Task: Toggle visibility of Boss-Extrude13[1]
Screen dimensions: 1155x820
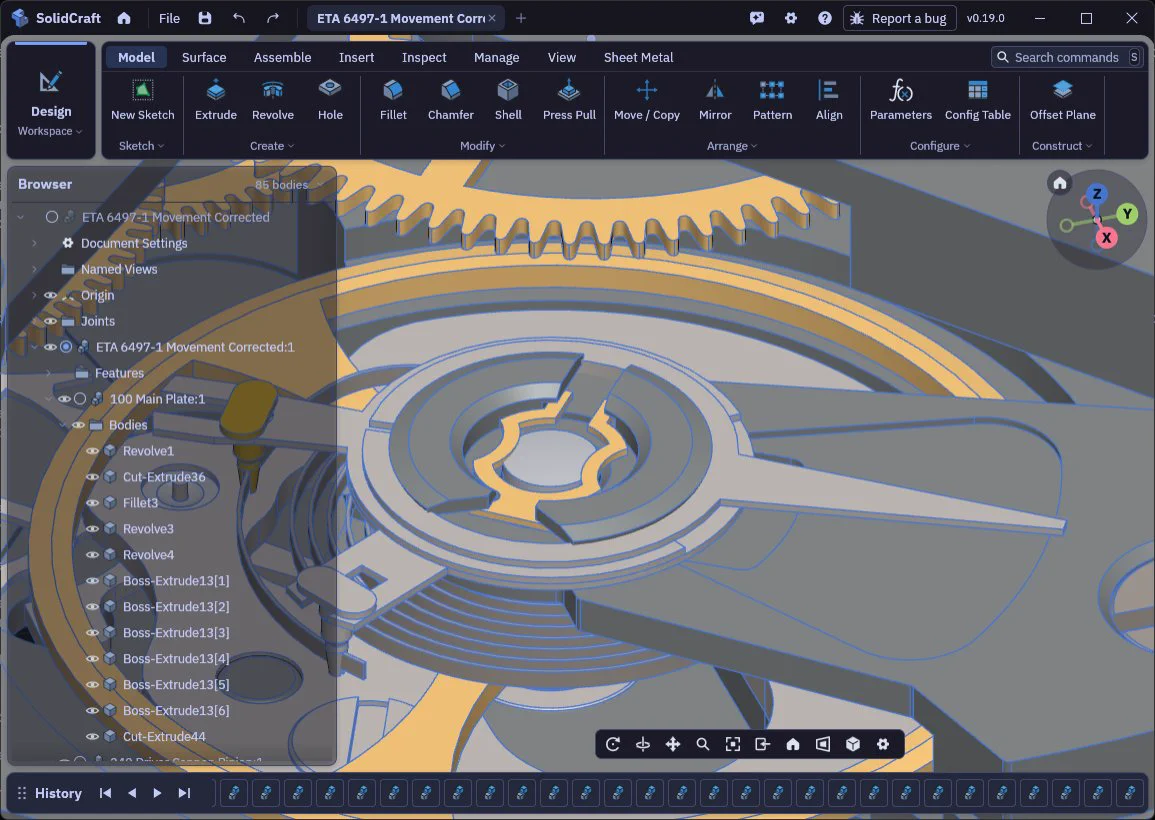Action: 92,581
